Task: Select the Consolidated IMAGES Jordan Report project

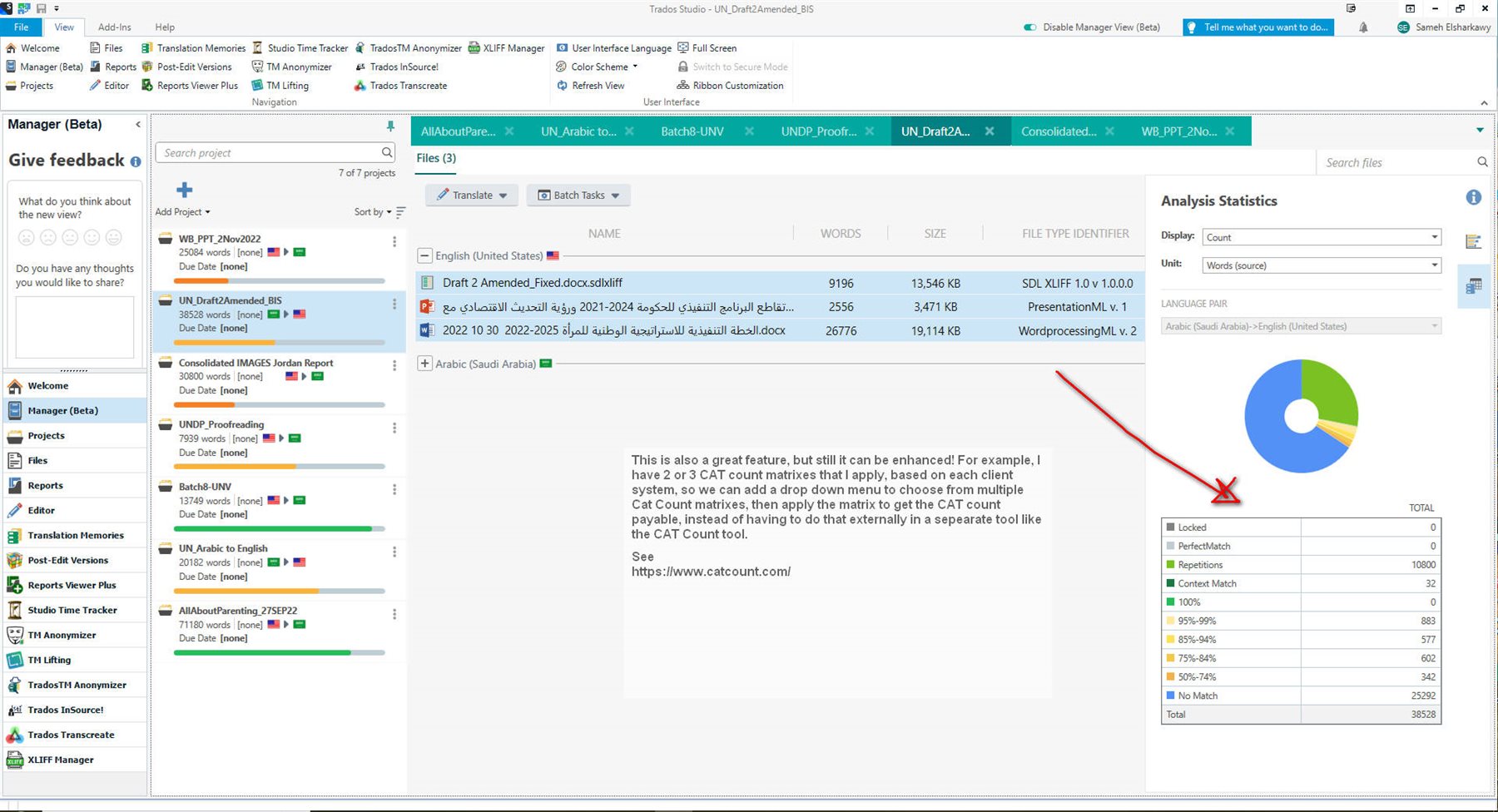Action: [x=279, y=383]
